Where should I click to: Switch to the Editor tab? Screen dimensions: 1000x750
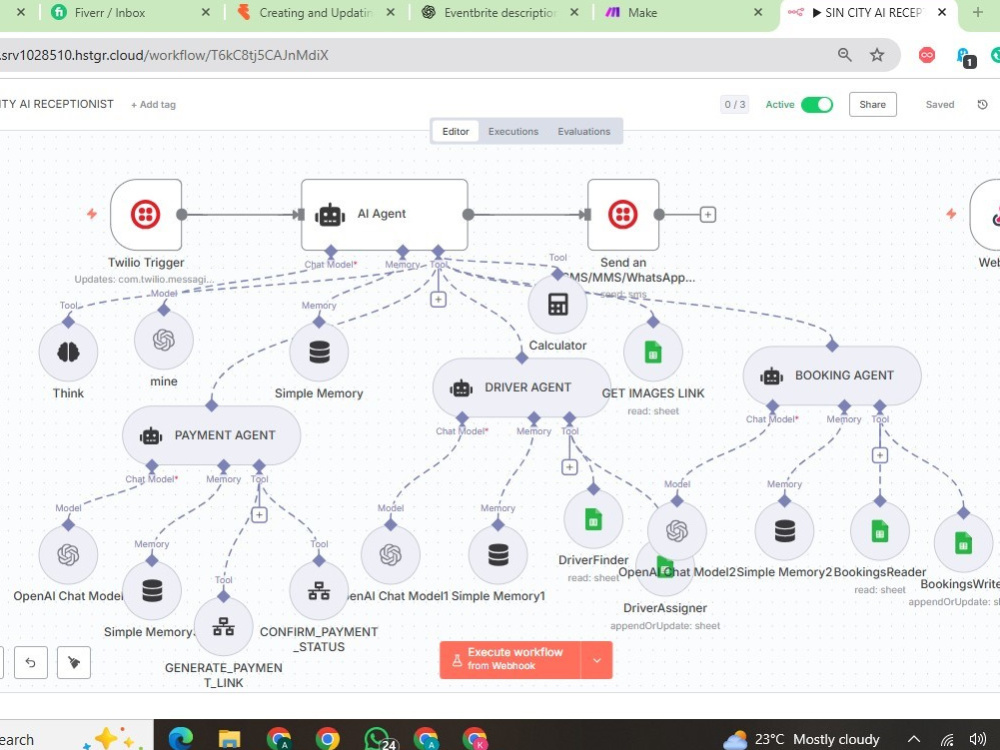coord(455,131)
